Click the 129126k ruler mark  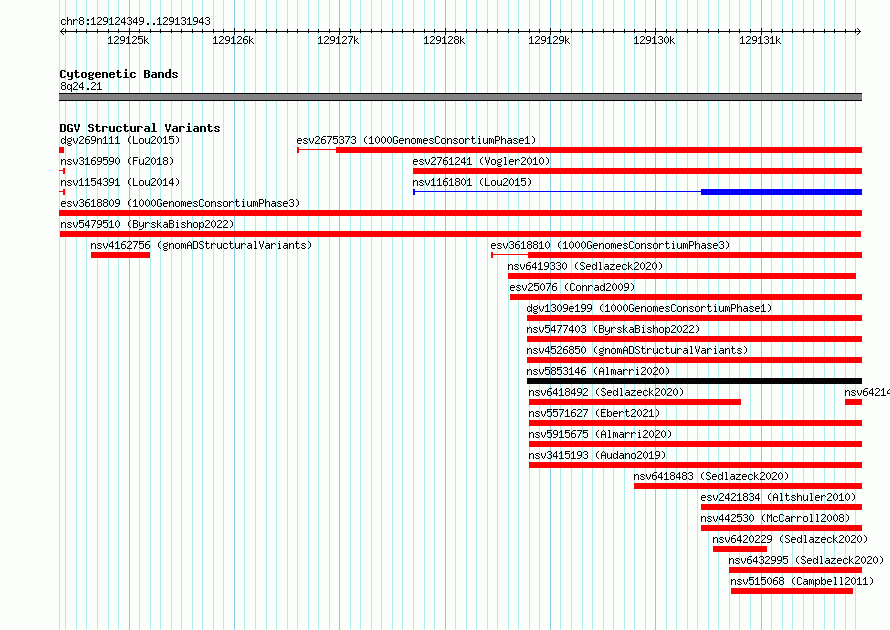[x=233, y=40]
